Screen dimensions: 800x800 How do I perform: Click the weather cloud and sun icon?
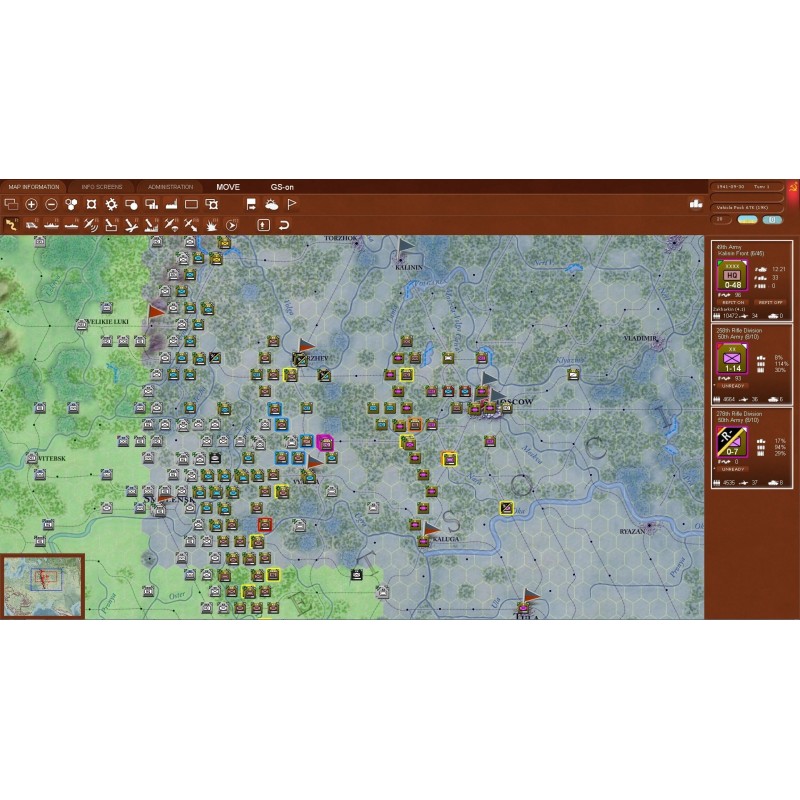click(x=271, y=204)
